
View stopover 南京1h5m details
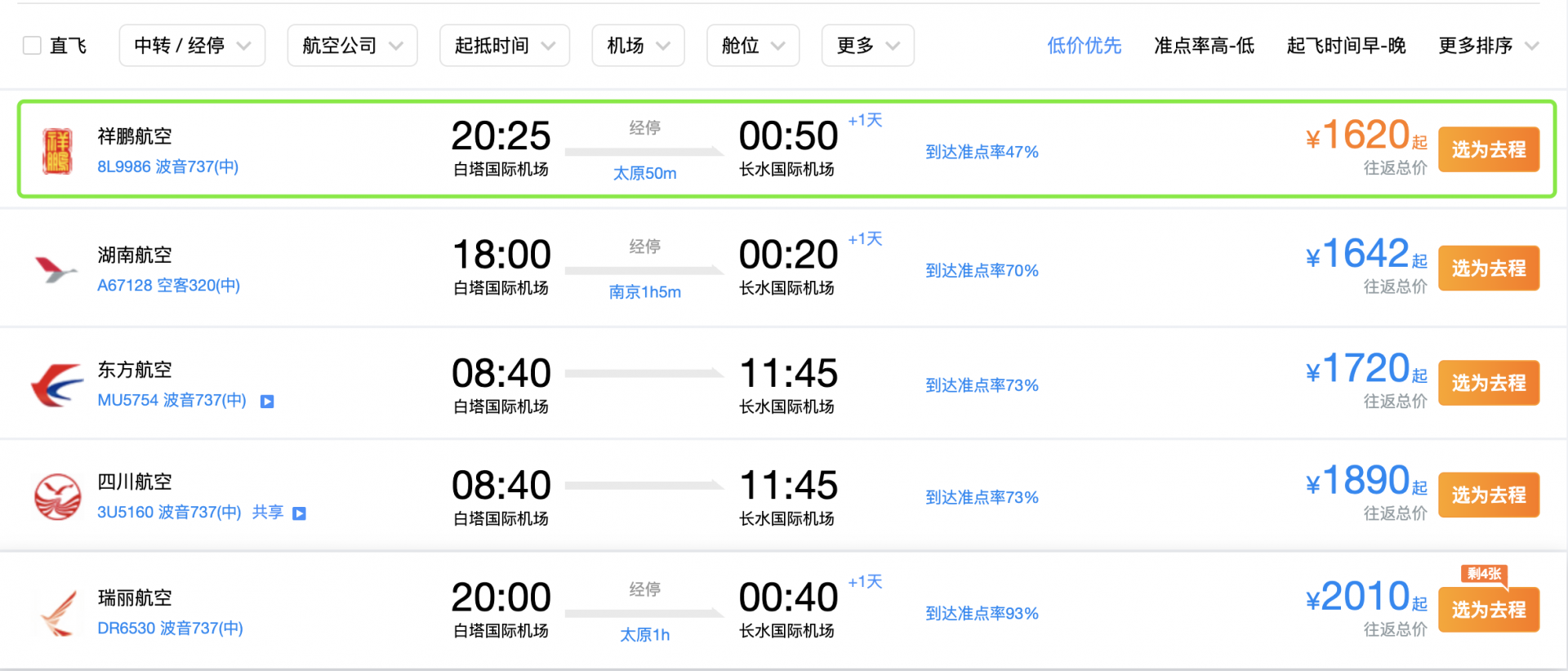pos(644,291)
